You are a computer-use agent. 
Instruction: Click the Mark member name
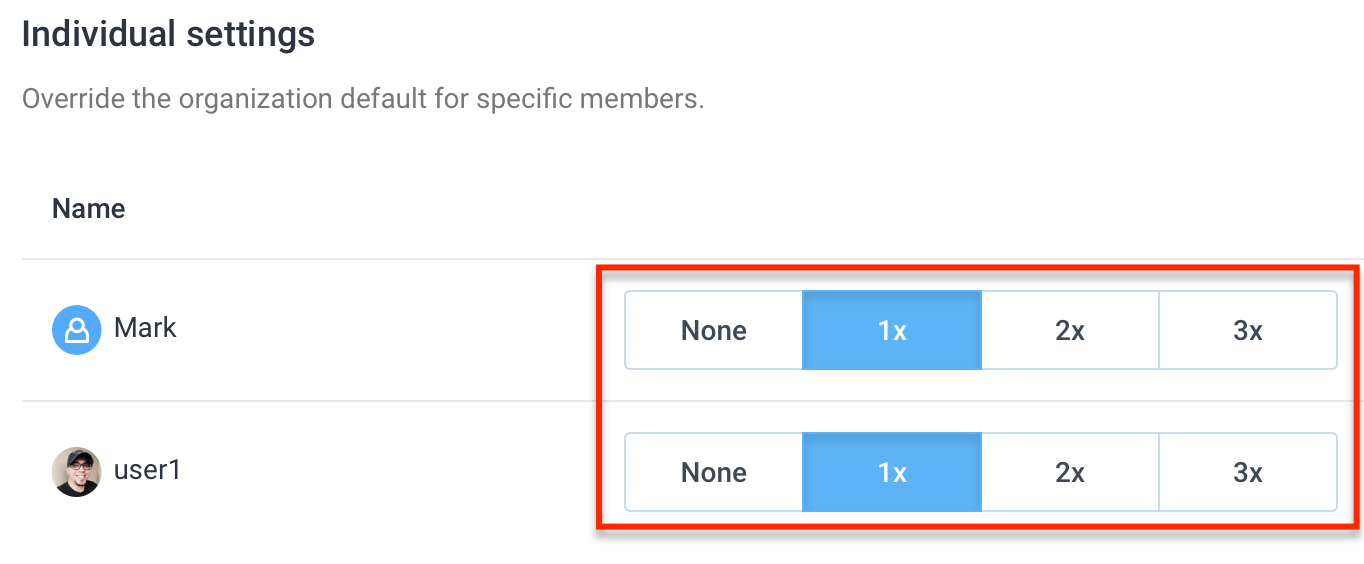tap(145, 328)
